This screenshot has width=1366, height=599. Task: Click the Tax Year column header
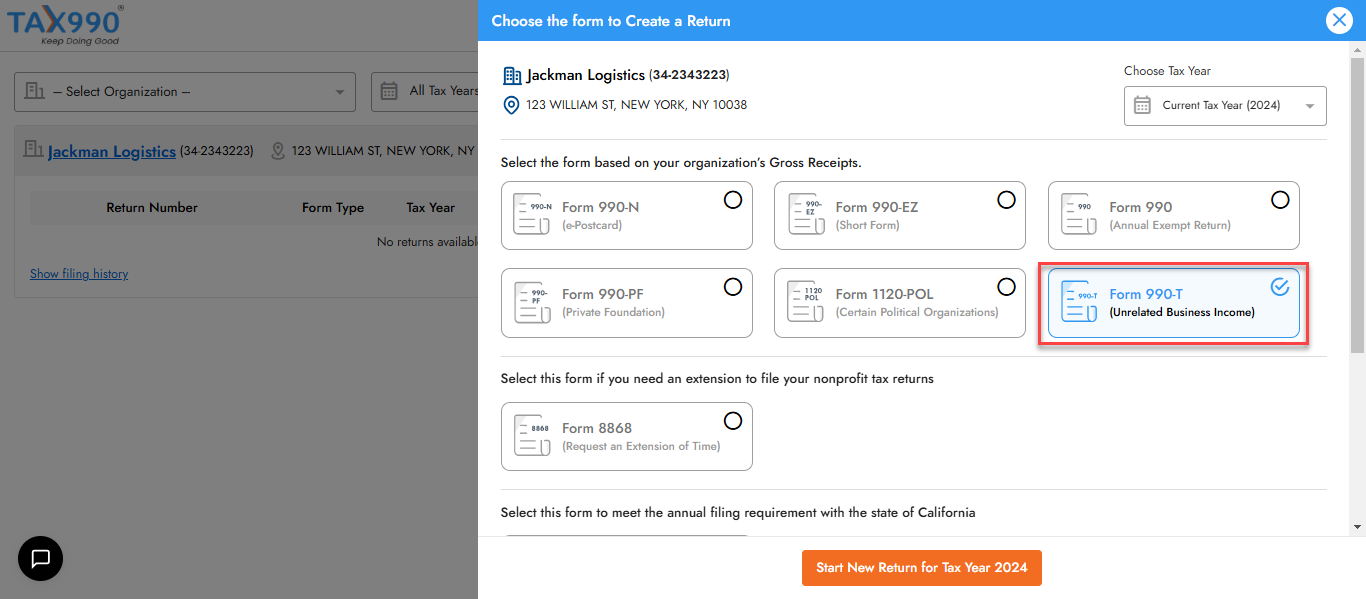click(430, 208)
